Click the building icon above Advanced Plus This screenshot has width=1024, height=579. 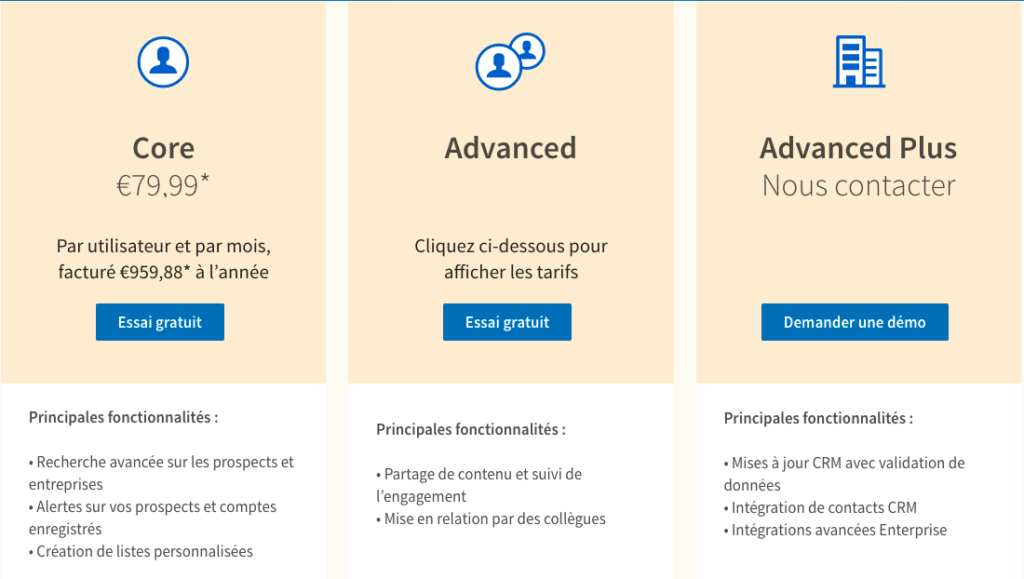tap(858, 62)
